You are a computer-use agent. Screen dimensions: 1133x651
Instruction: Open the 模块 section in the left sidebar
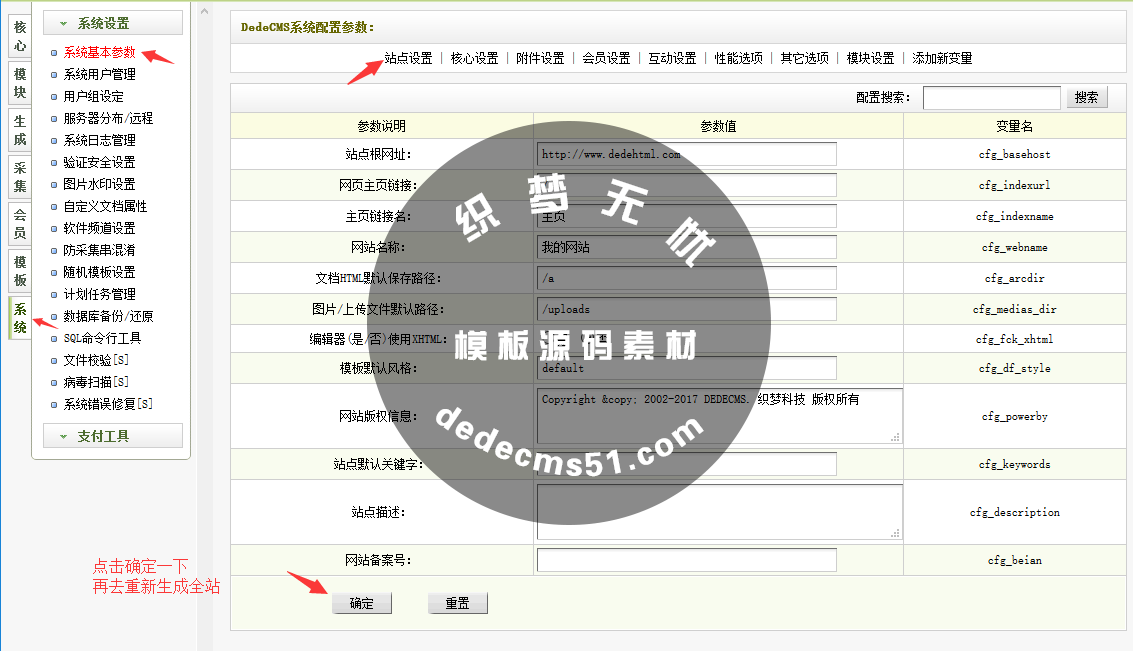(19, 80)
